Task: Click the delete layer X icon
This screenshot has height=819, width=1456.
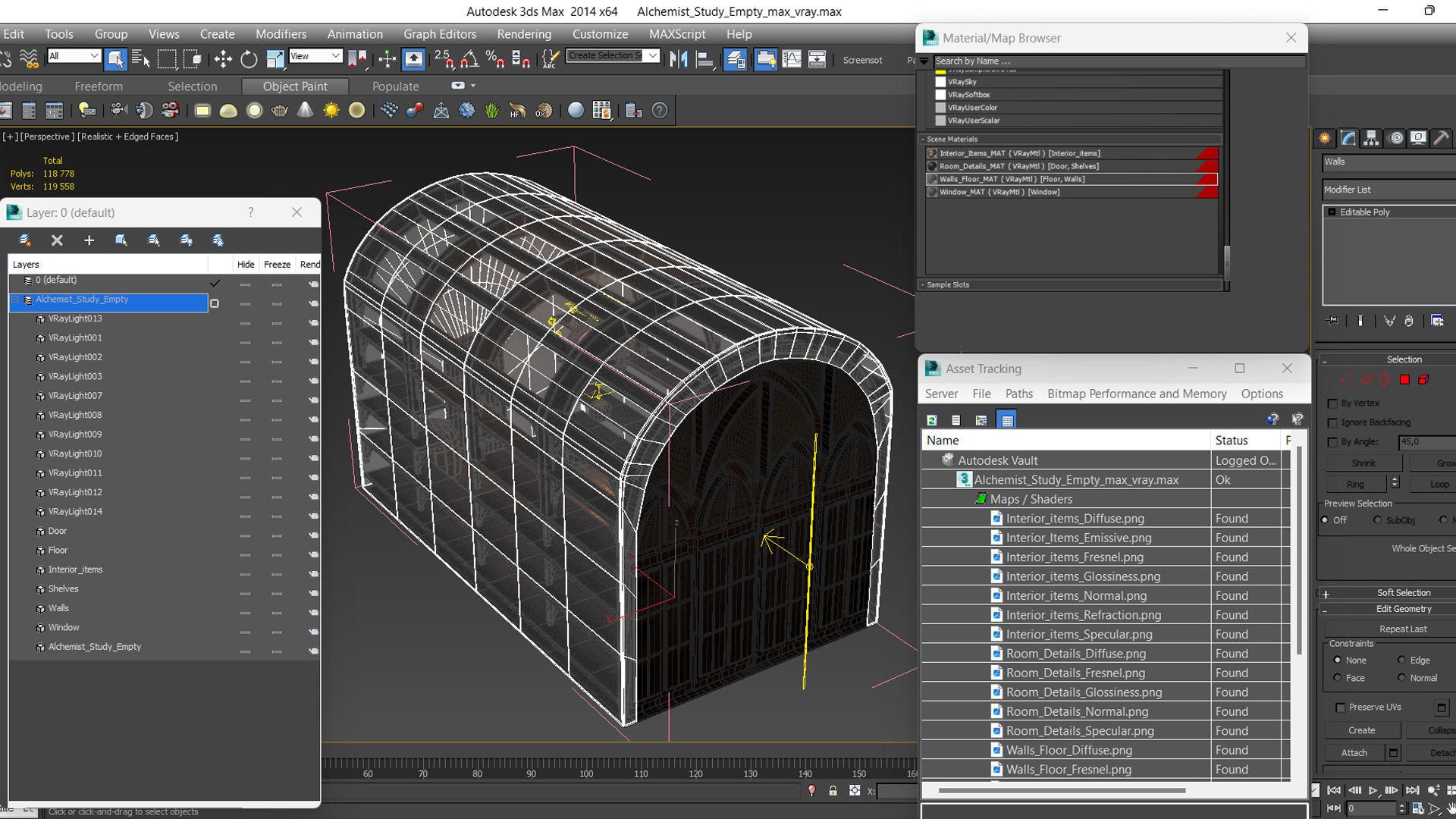Action: tap(57, 240)
